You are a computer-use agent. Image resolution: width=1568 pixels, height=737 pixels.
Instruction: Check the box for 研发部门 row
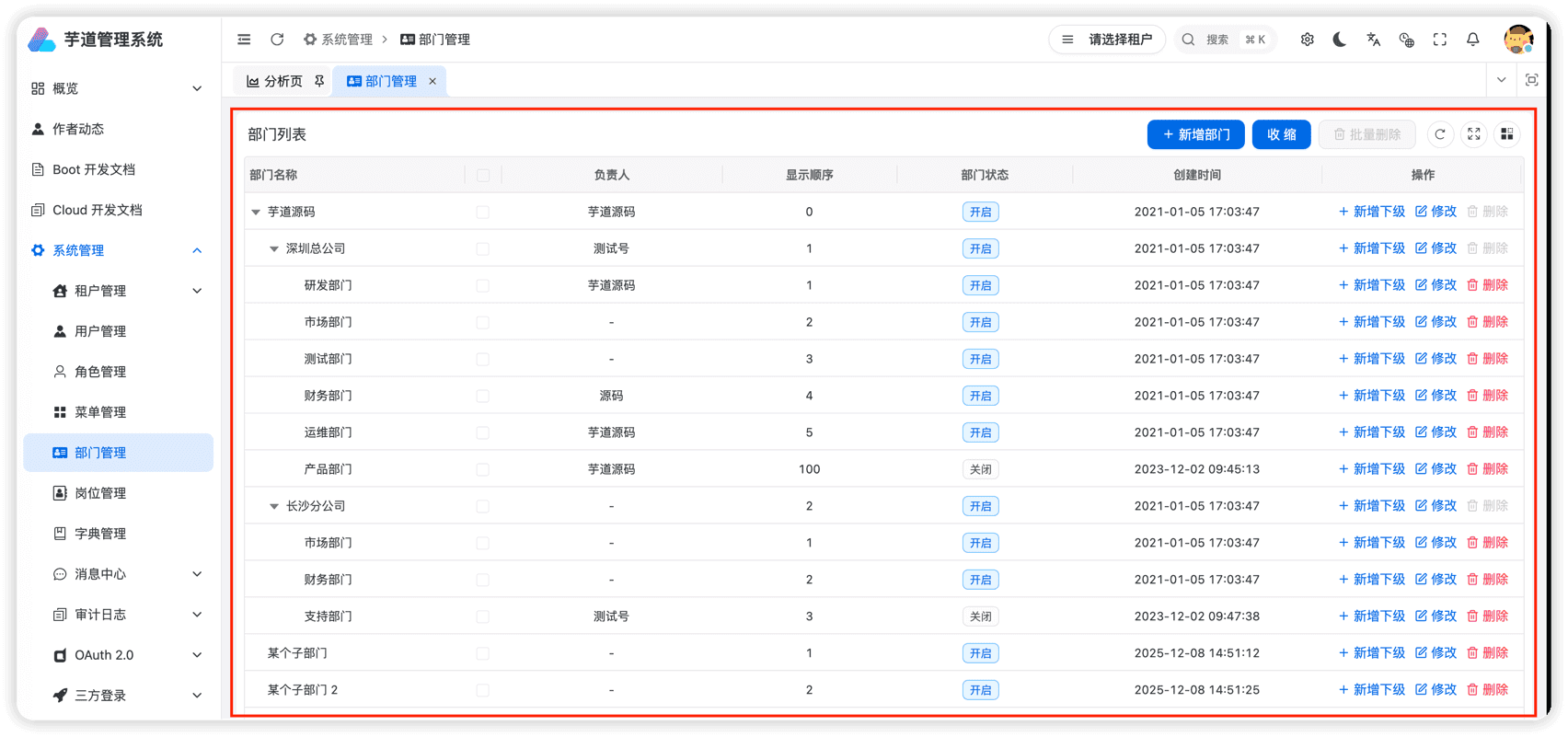[x=483, y=285]
